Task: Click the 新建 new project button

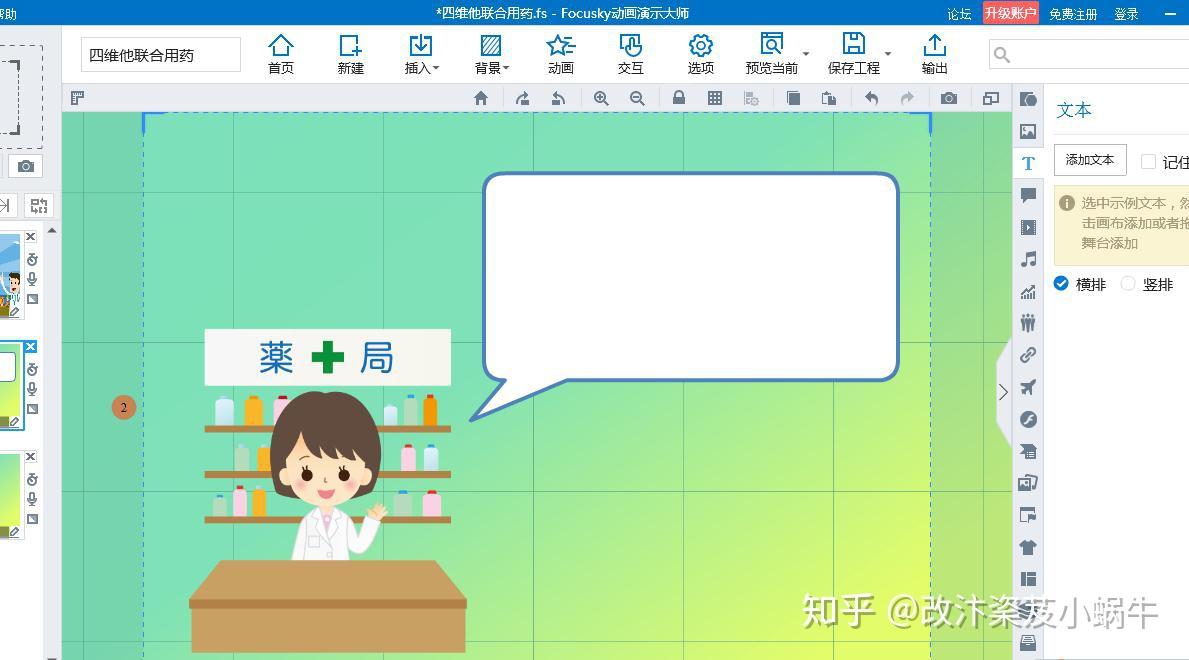Action: click(350, 54)
